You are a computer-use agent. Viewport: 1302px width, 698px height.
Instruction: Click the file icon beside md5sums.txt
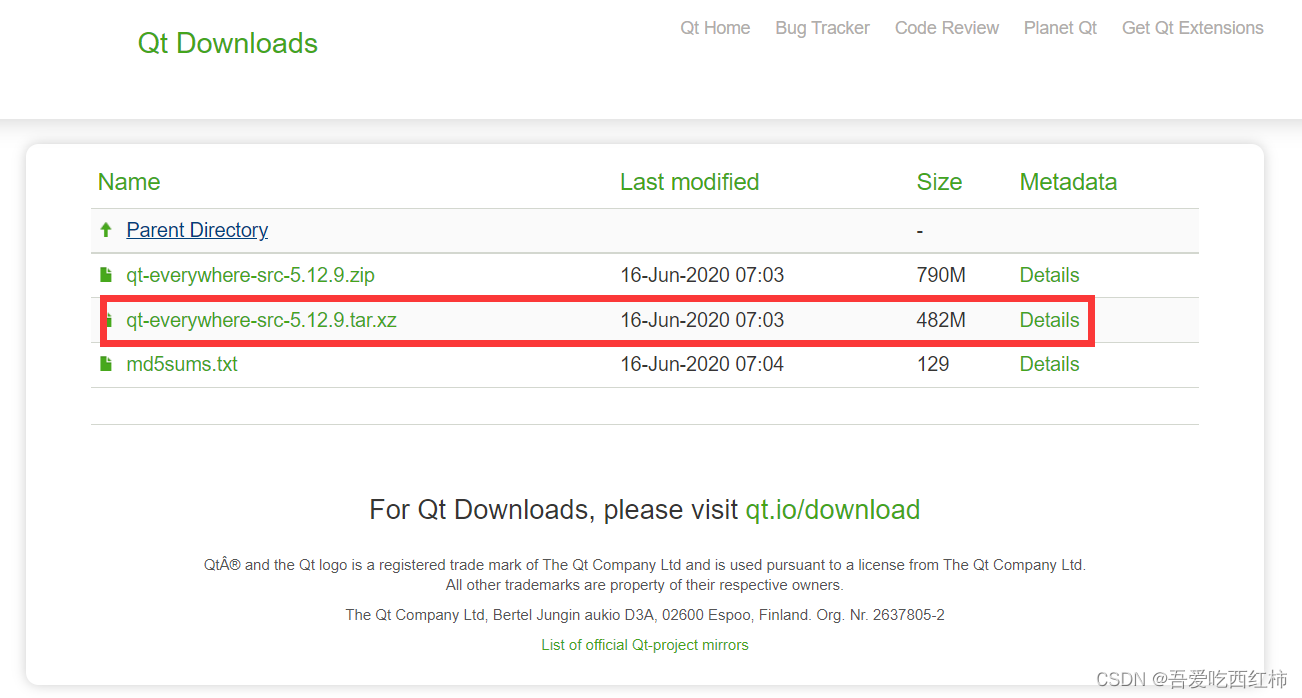[x=106, y=364]
